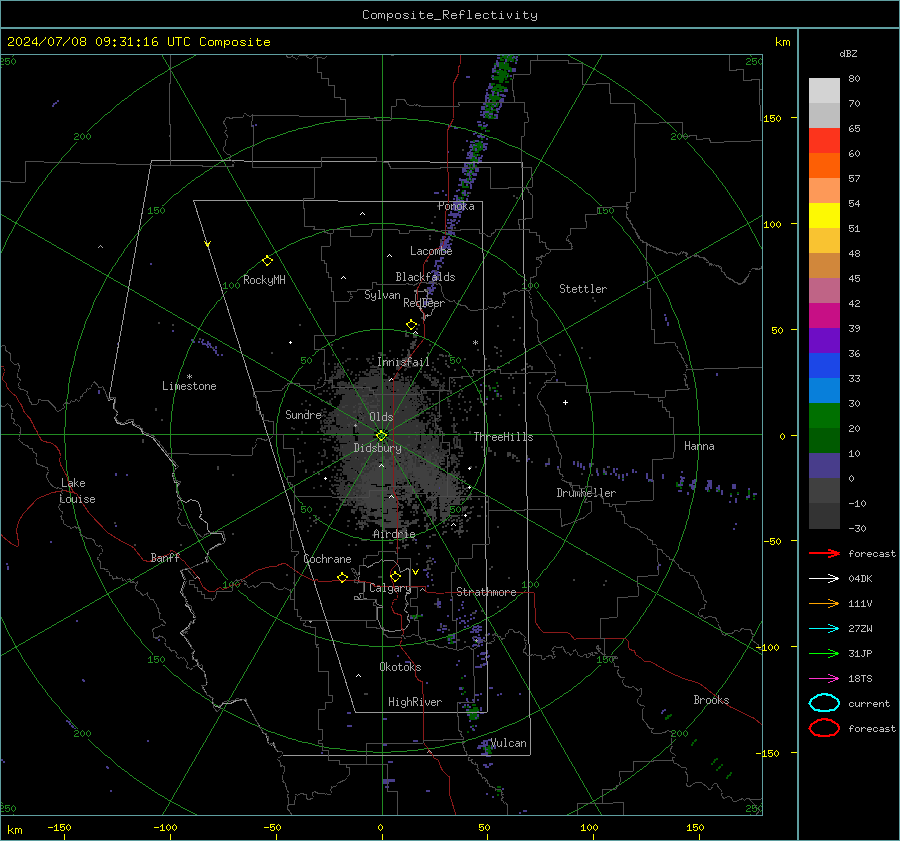Click the red forecast arrow in legend

[824, 553]
